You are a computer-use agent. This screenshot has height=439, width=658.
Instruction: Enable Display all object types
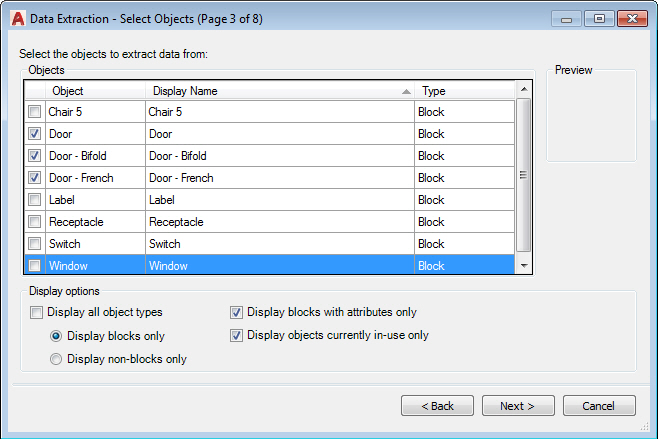36,312
